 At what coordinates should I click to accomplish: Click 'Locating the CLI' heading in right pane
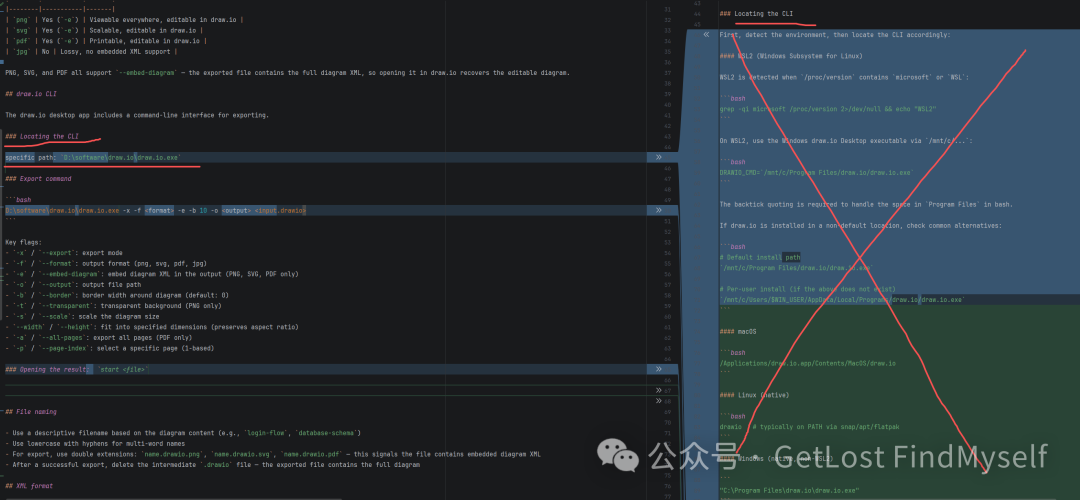tap(757, 14)
